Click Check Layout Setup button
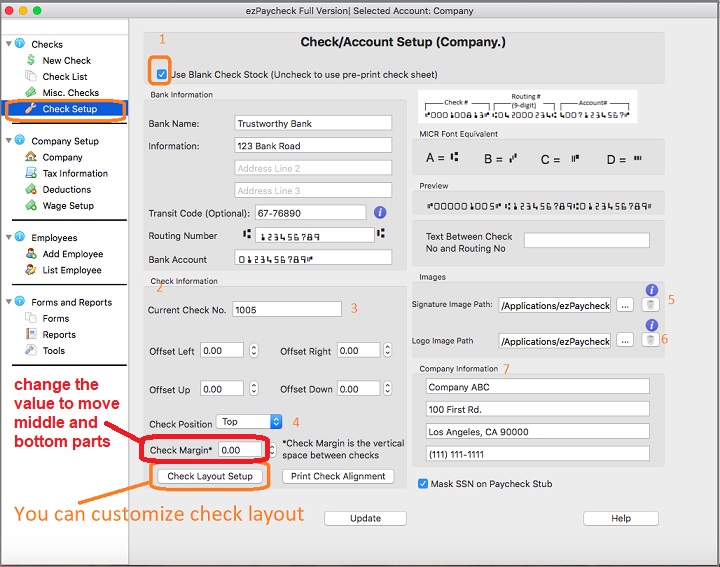This screenshot has height=567, width=720. click(x=210, y=476)
